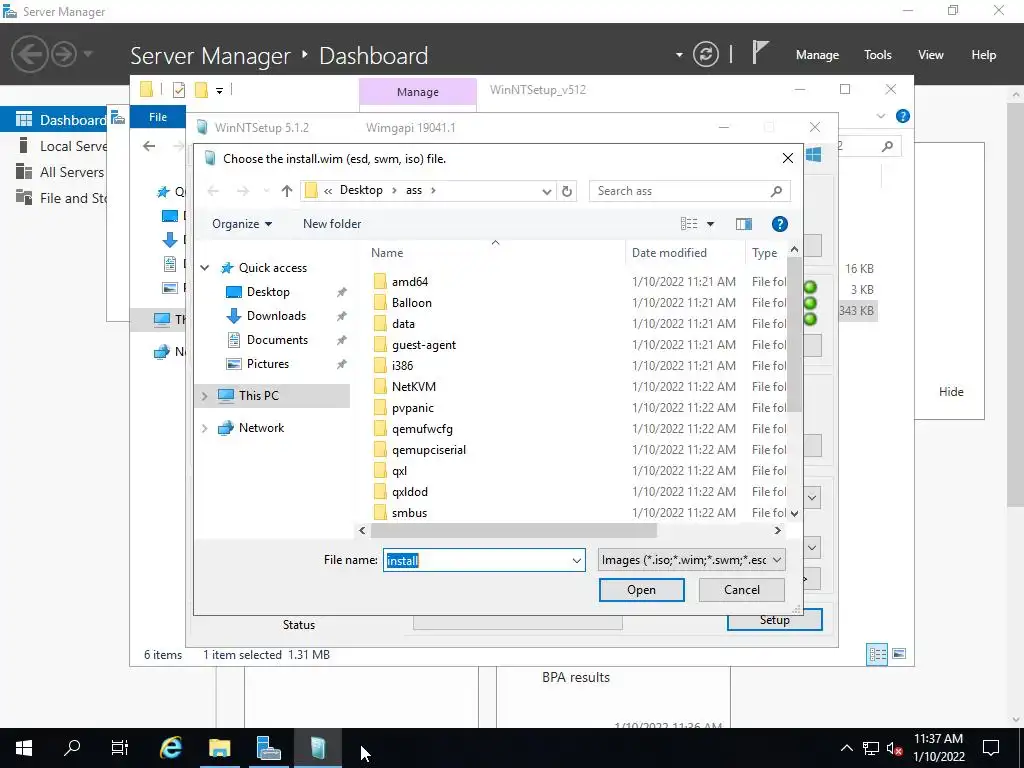
Task: Click the Setup button in WinNTSetup
Action: pos(775,620)
